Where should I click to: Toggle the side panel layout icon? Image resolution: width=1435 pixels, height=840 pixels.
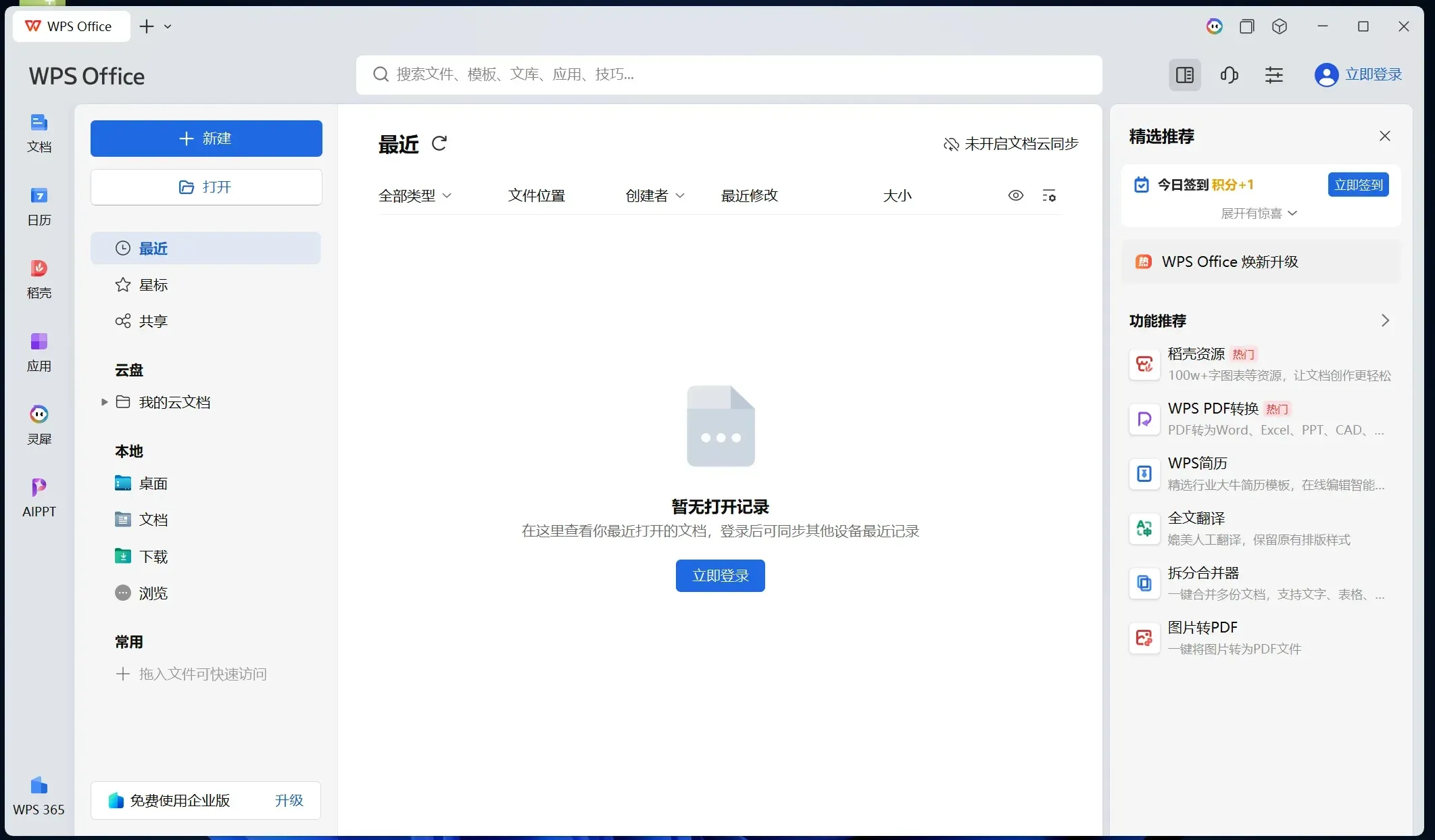click(1185, 75)
